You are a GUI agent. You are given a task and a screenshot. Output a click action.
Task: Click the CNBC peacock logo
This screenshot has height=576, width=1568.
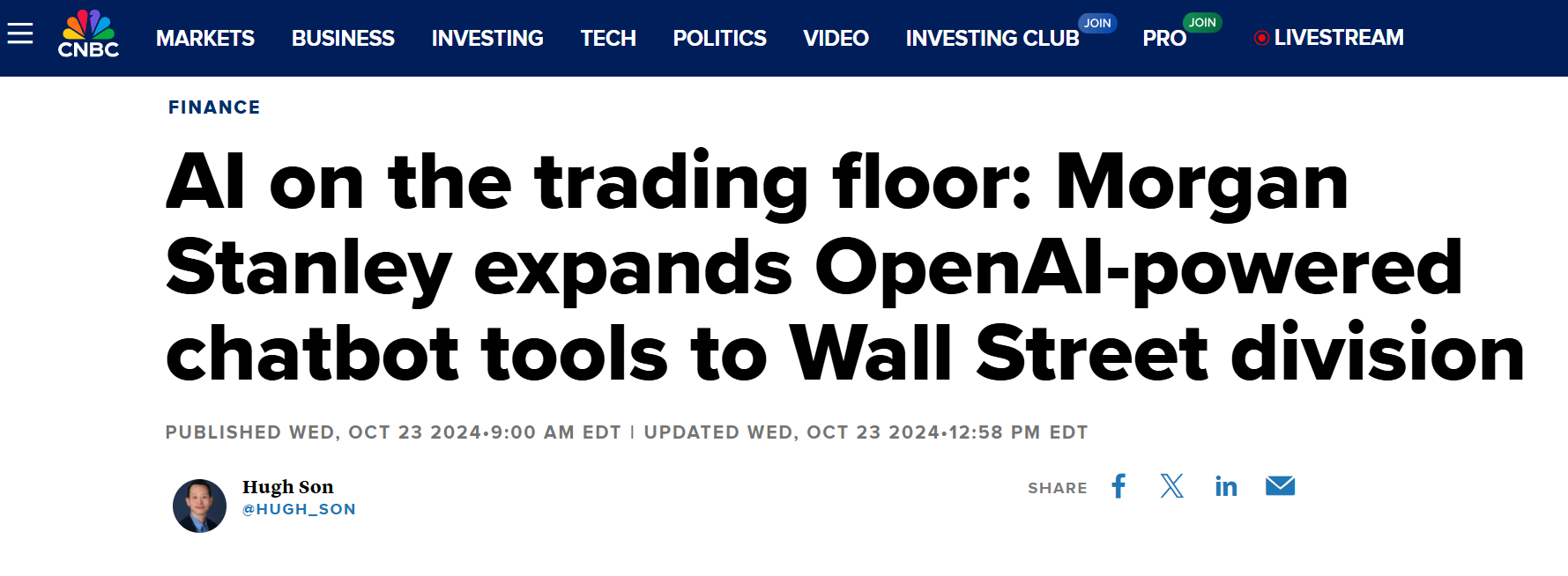pos(88,34)
